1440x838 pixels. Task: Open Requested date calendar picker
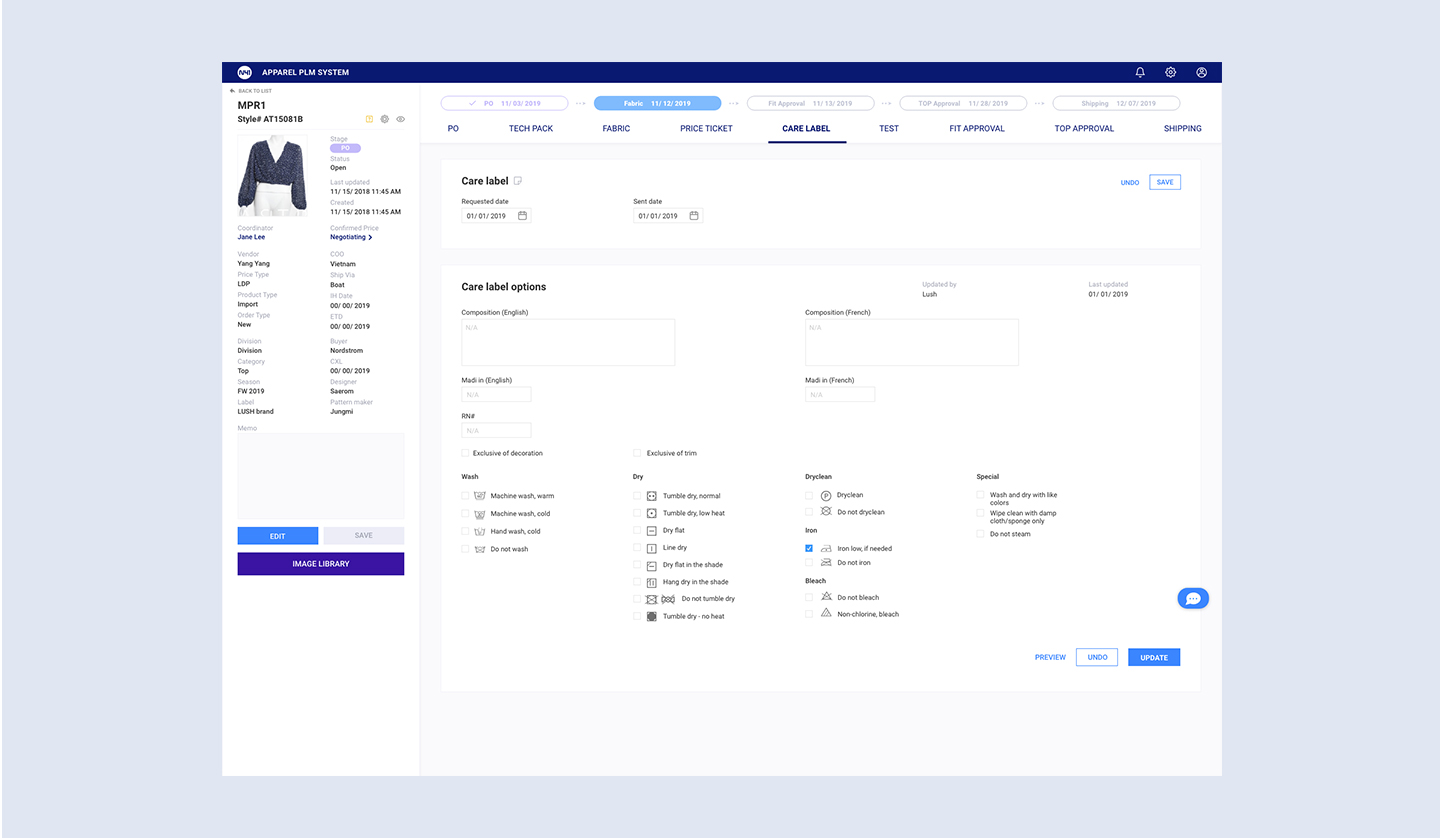(522, 216)
